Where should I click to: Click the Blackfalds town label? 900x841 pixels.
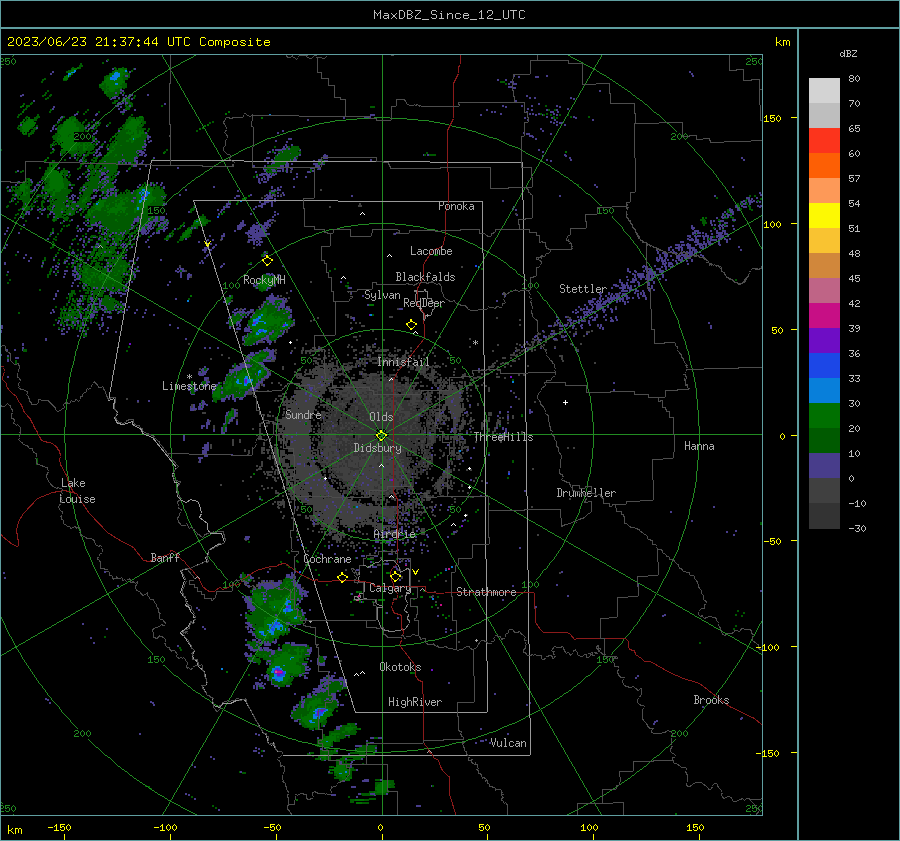425,277
